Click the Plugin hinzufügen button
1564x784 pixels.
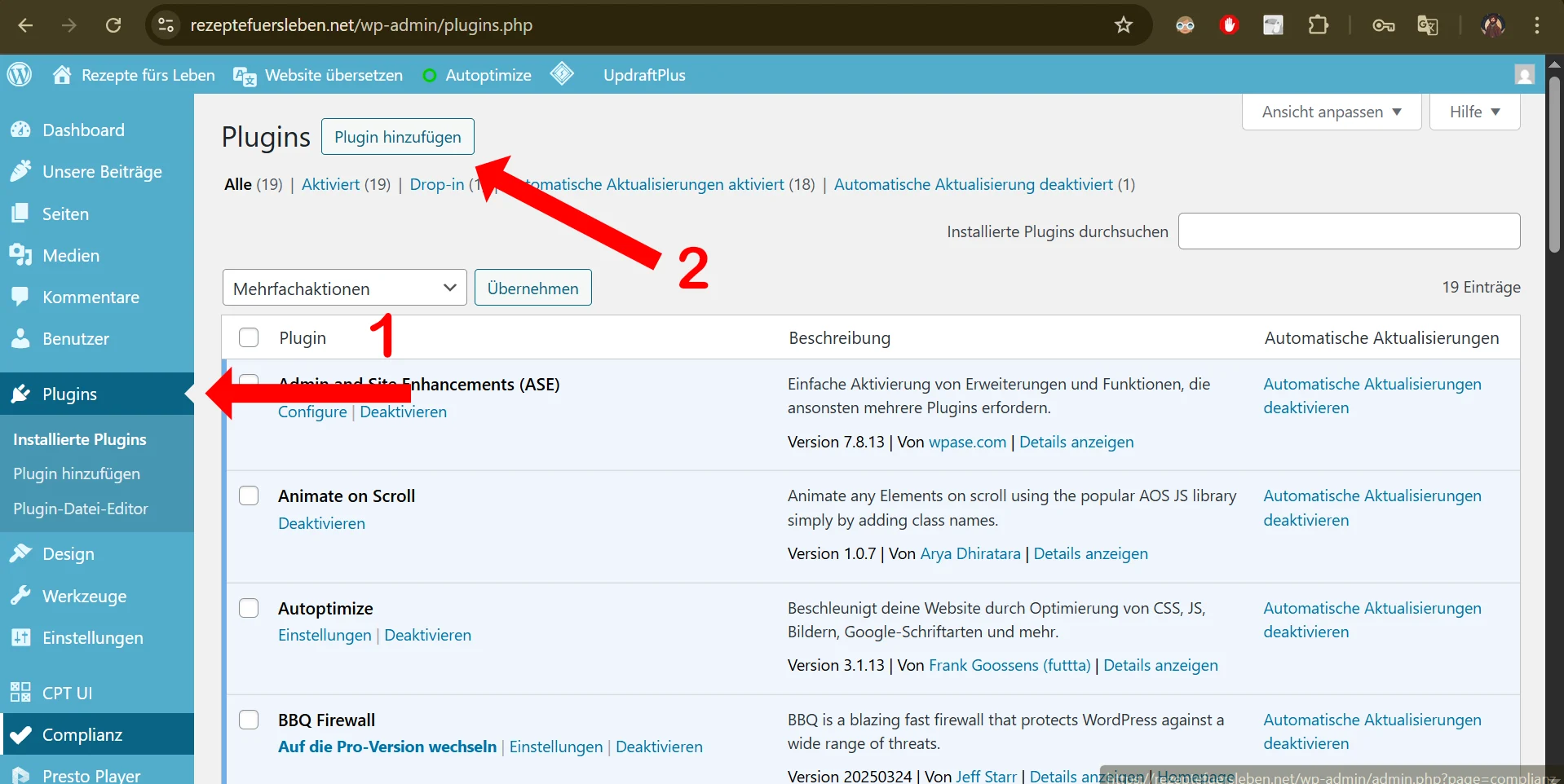pos(397,137)
